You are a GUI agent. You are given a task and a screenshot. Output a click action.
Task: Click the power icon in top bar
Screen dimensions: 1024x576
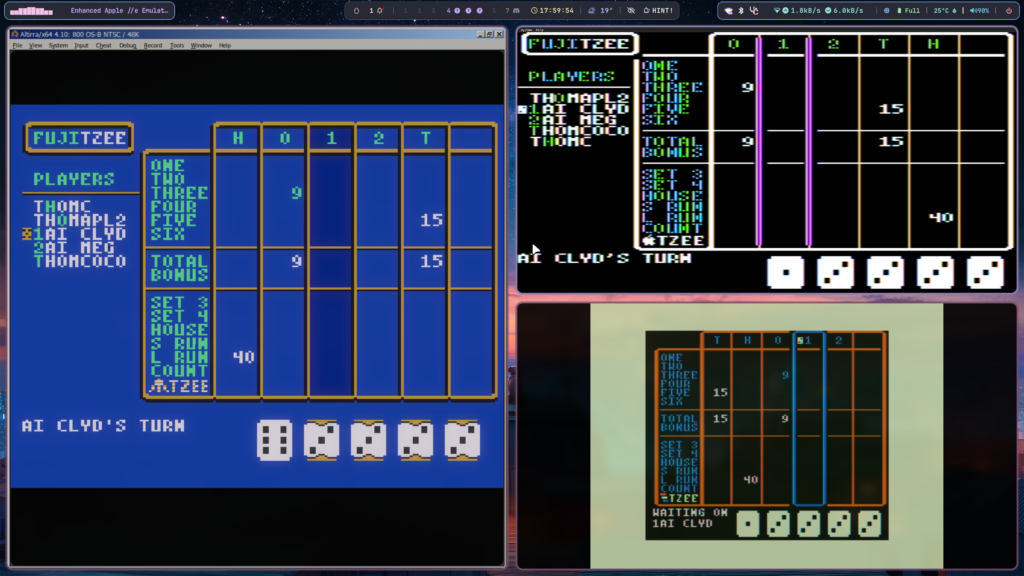point(1008,11)
